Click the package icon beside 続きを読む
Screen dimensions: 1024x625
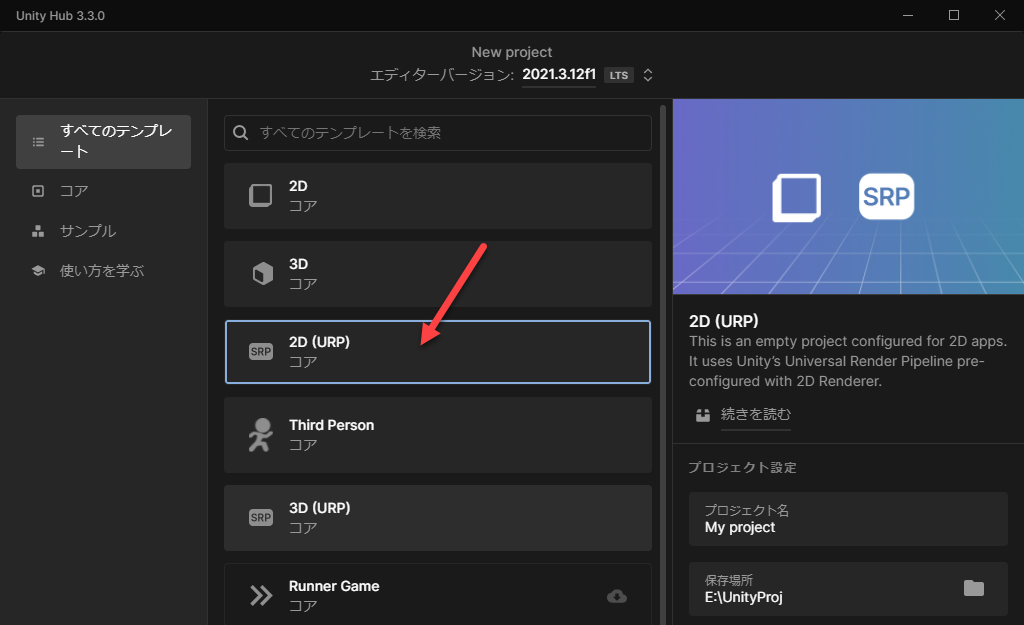tap(703, 415)
